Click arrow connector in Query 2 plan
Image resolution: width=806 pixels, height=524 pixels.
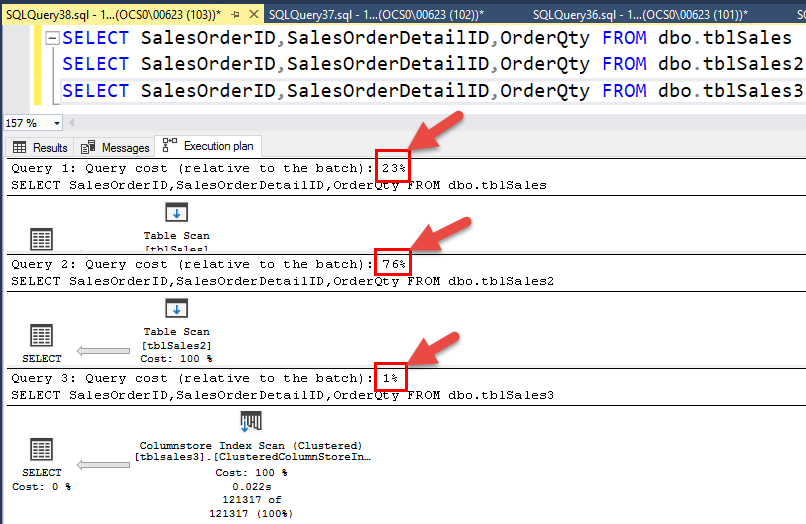pyautogui.click(x=103, y=351)
